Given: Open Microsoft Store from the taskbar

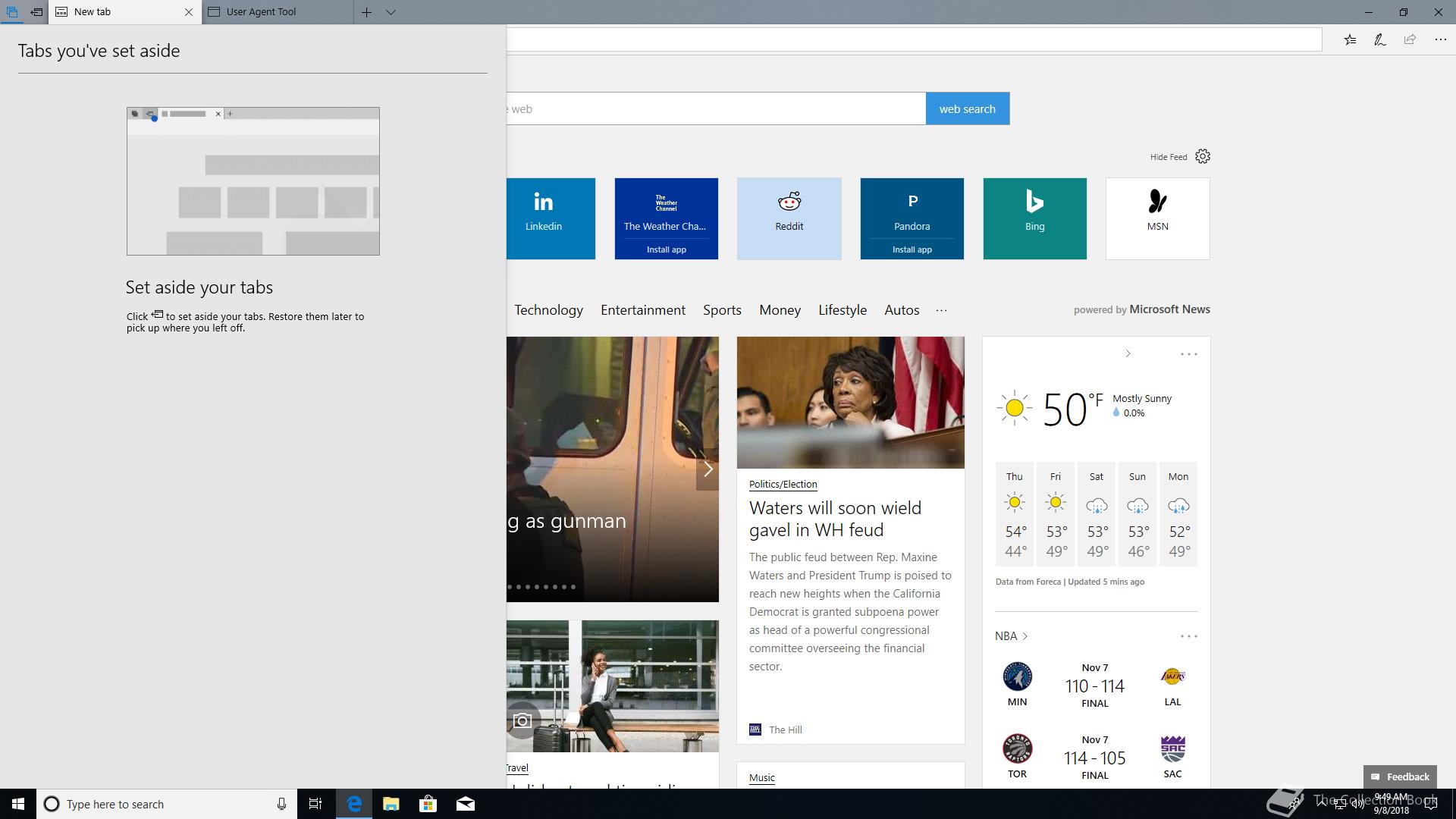Looking at the screenshot, I should click(428, 804).
